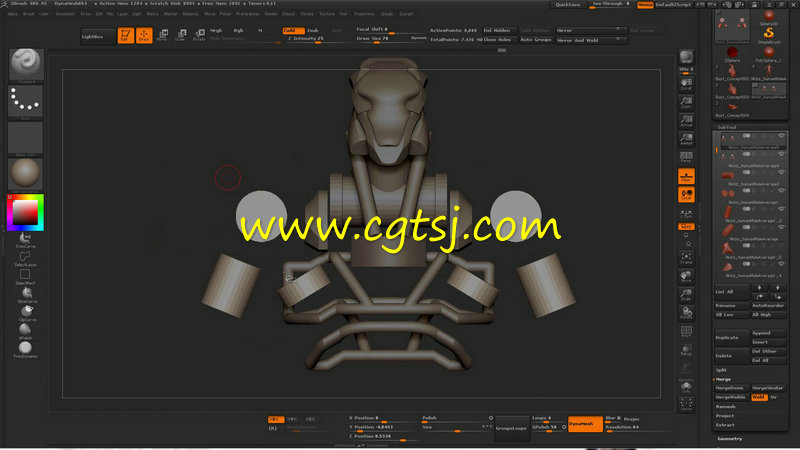Toggle Transp transparency mode
Image resolution: width=800 pixels, height=450 pixels.
point(686,351)
